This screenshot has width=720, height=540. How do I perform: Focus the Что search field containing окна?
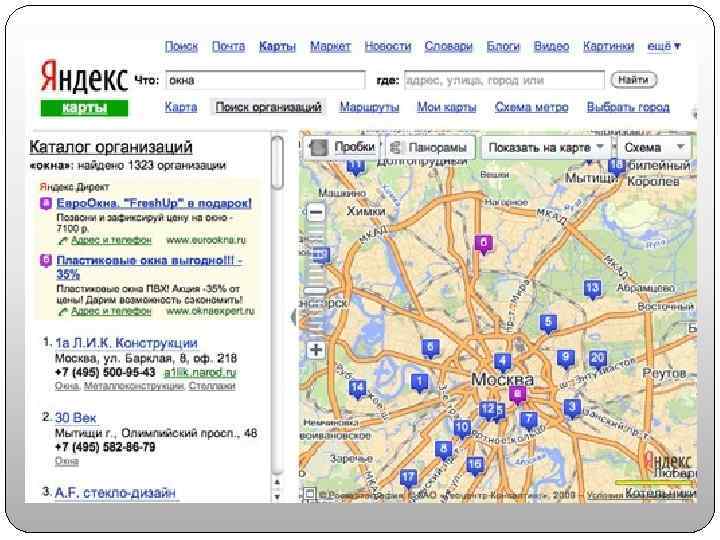[265, 80]
